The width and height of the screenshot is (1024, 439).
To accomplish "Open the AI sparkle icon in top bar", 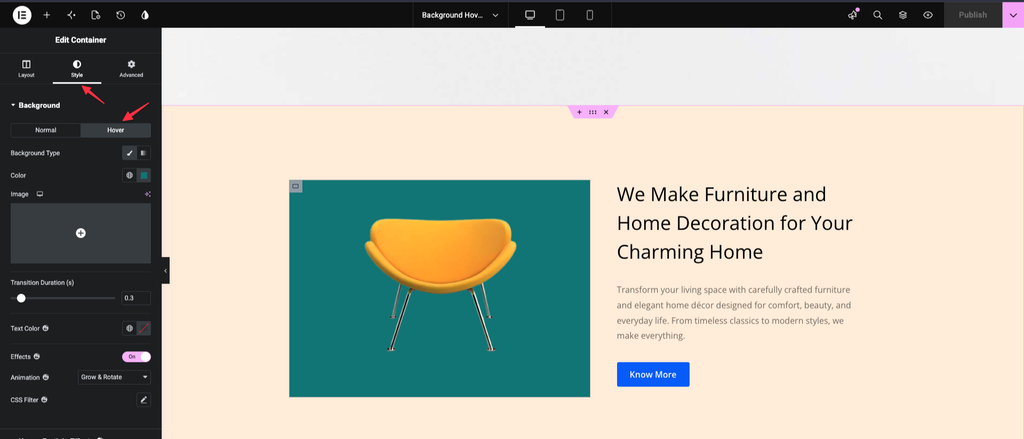I will 71,14.
